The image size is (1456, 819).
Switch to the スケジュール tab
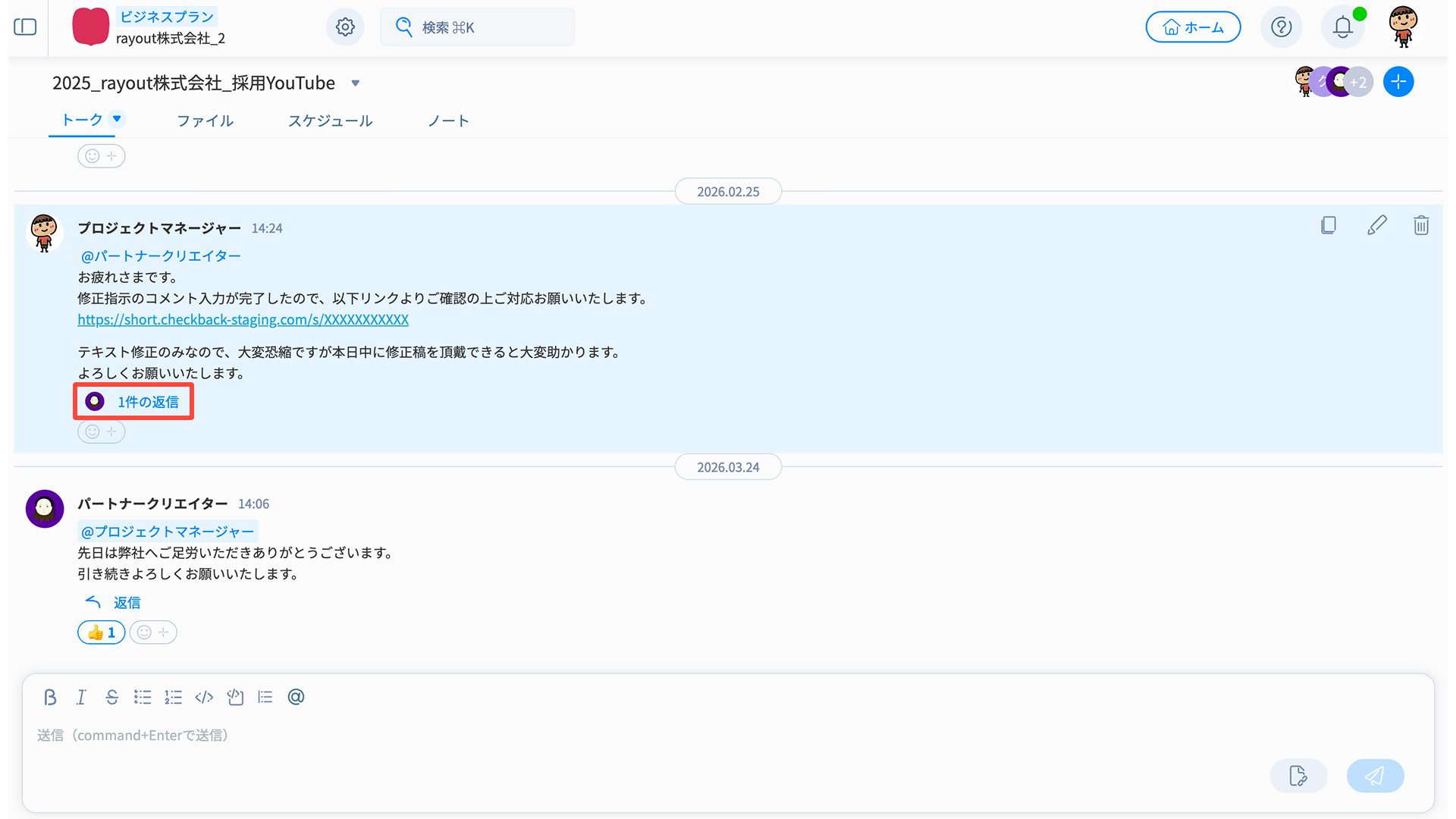330,121
